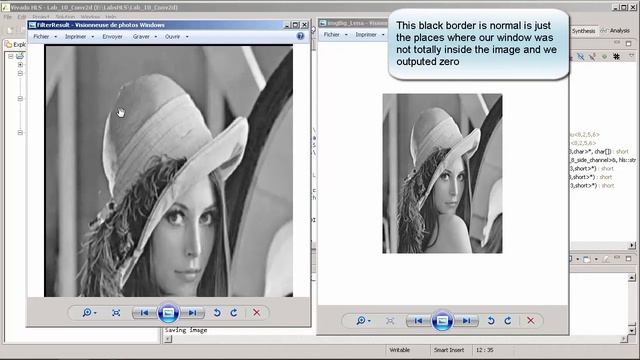Rotate counterclockwise in FilterResult viewer
The width and height of the screenshot is (640, 360).
point(217,313)
